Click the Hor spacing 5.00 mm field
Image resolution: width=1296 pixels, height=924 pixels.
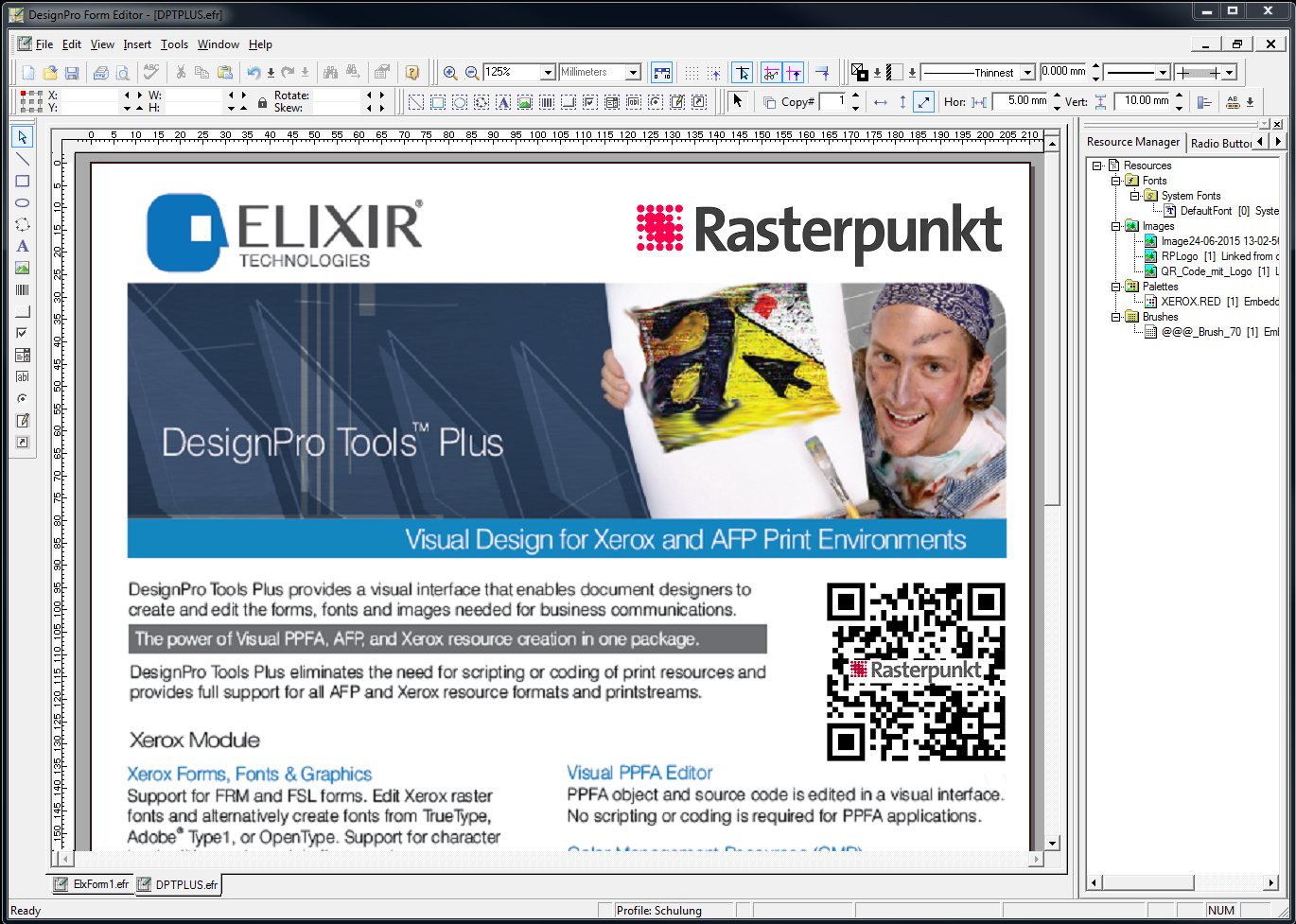pos(1020,101)
